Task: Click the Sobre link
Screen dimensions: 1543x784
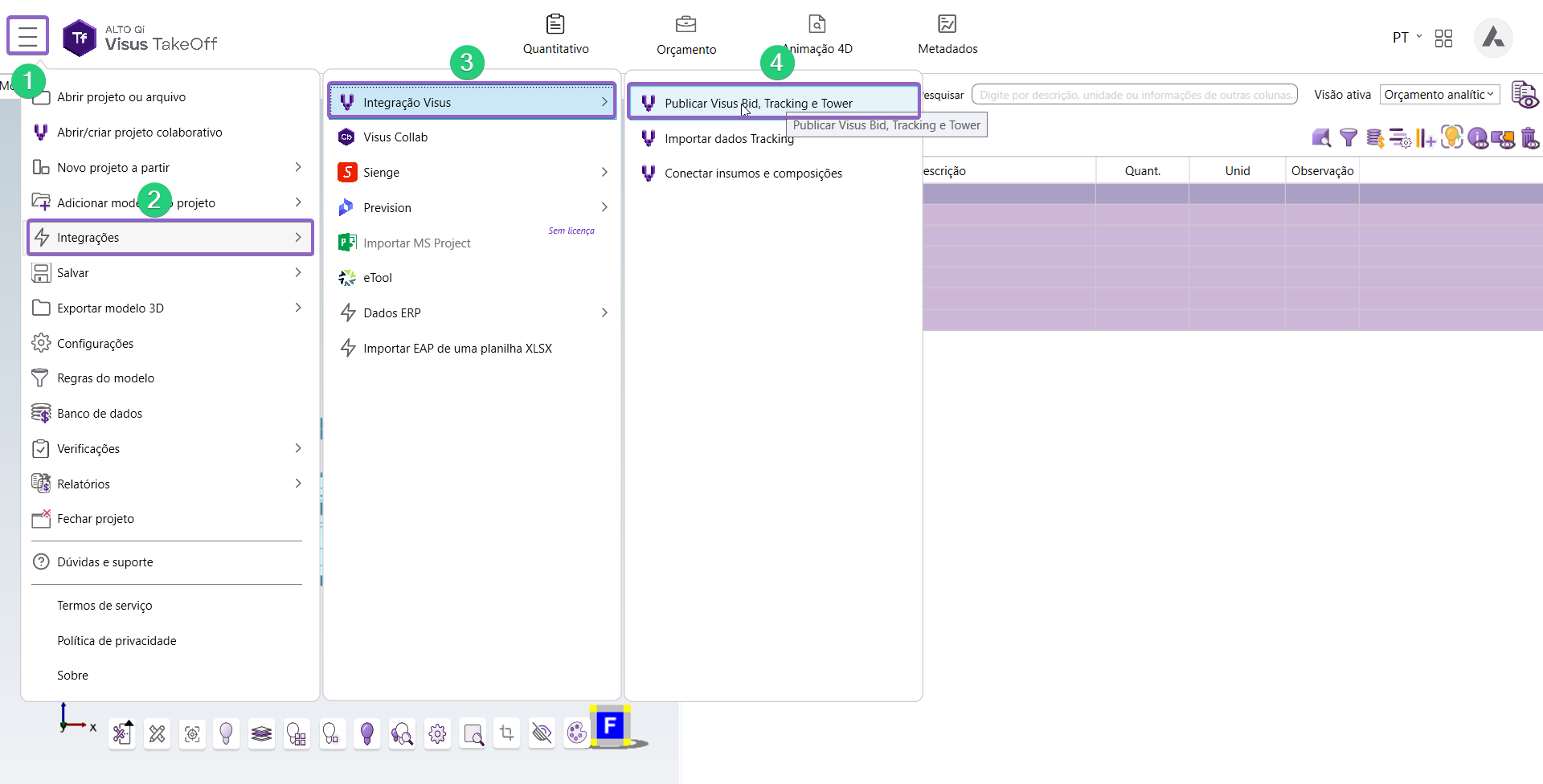Action: click(x=72, y=676)
